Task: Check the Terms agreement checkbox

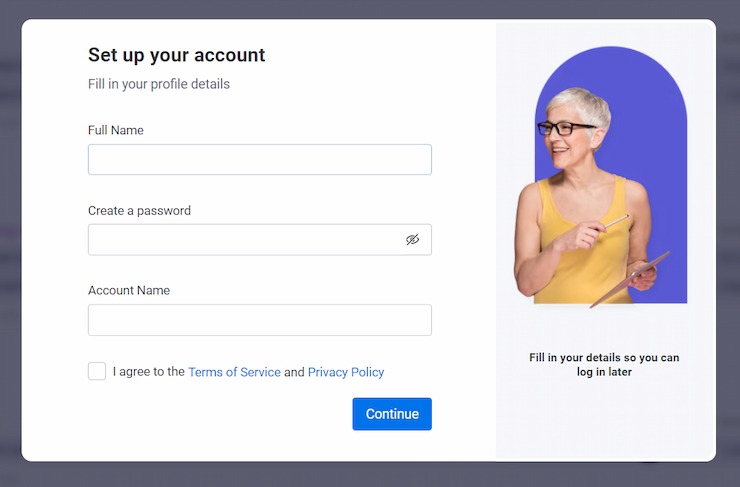Action: (97, 371)
